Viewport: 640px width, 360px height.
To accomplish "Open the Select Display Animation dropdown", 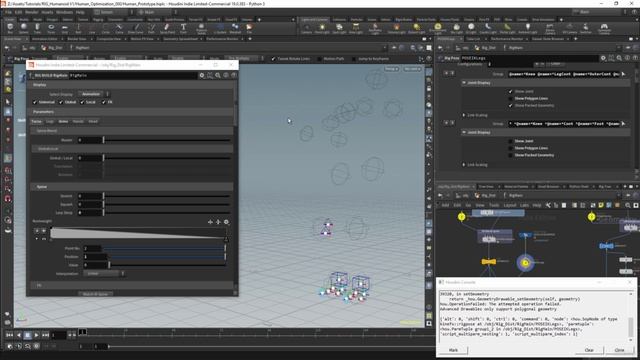I will 94,94.
